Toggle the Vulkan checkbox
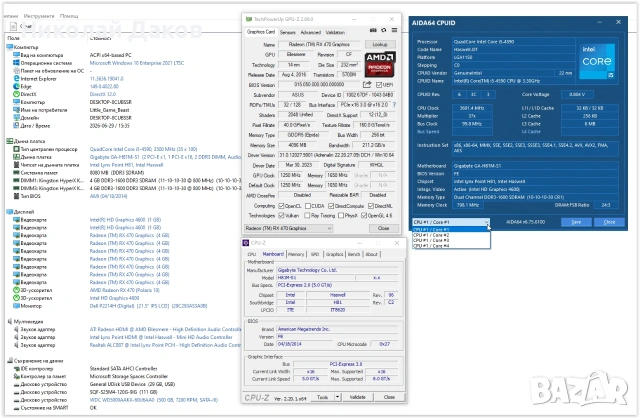 [x=281, y=216]
